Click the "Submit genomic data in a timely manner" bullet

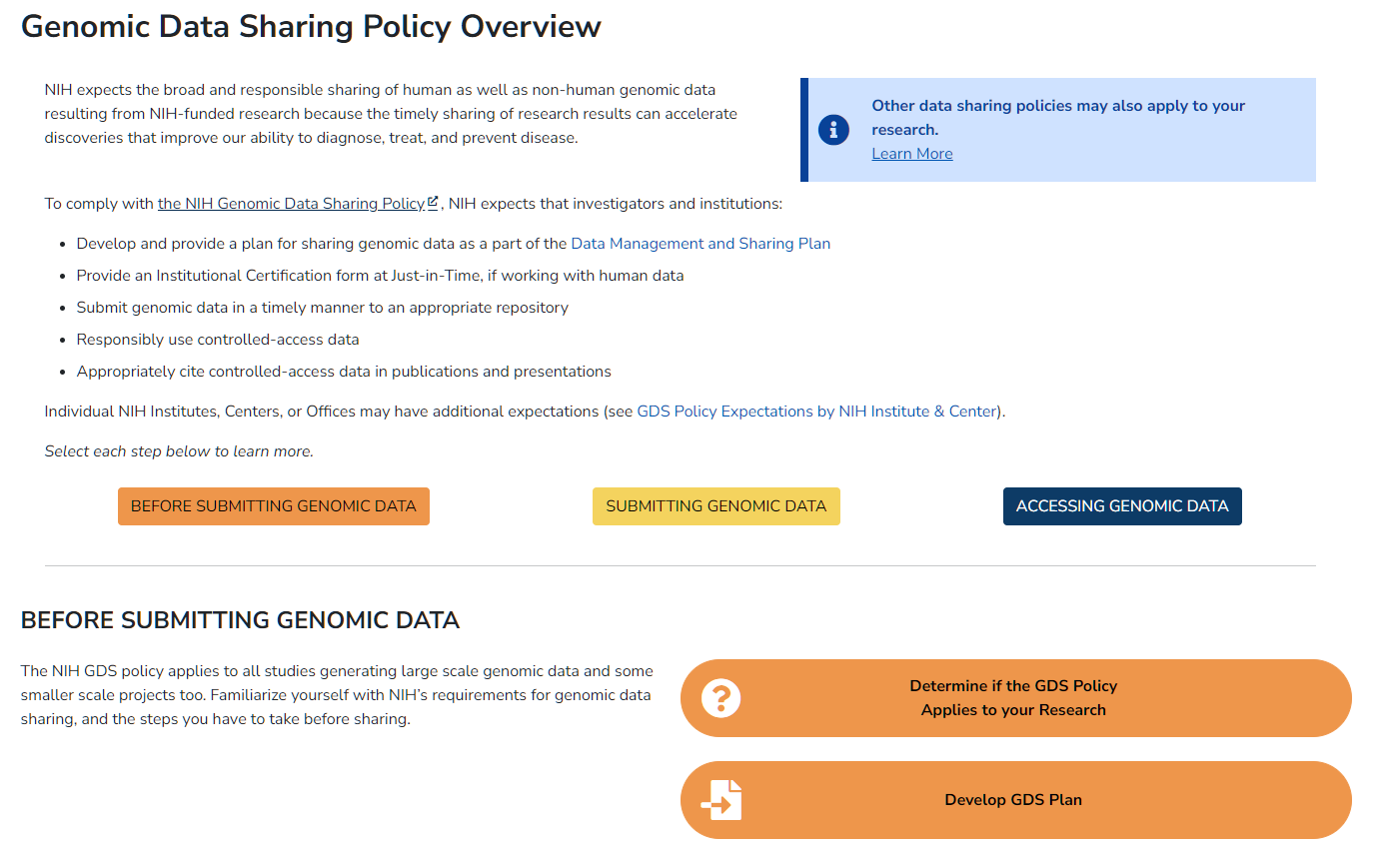click(322, 308)
